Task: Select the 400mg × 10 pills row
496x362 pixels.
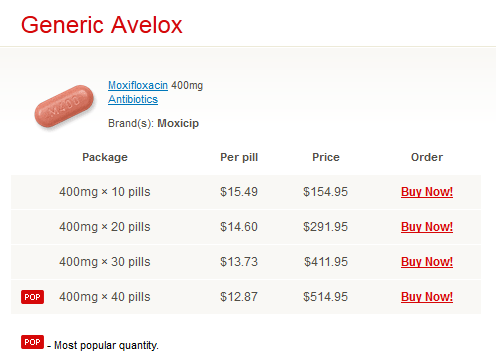Action: coord(246,192)
